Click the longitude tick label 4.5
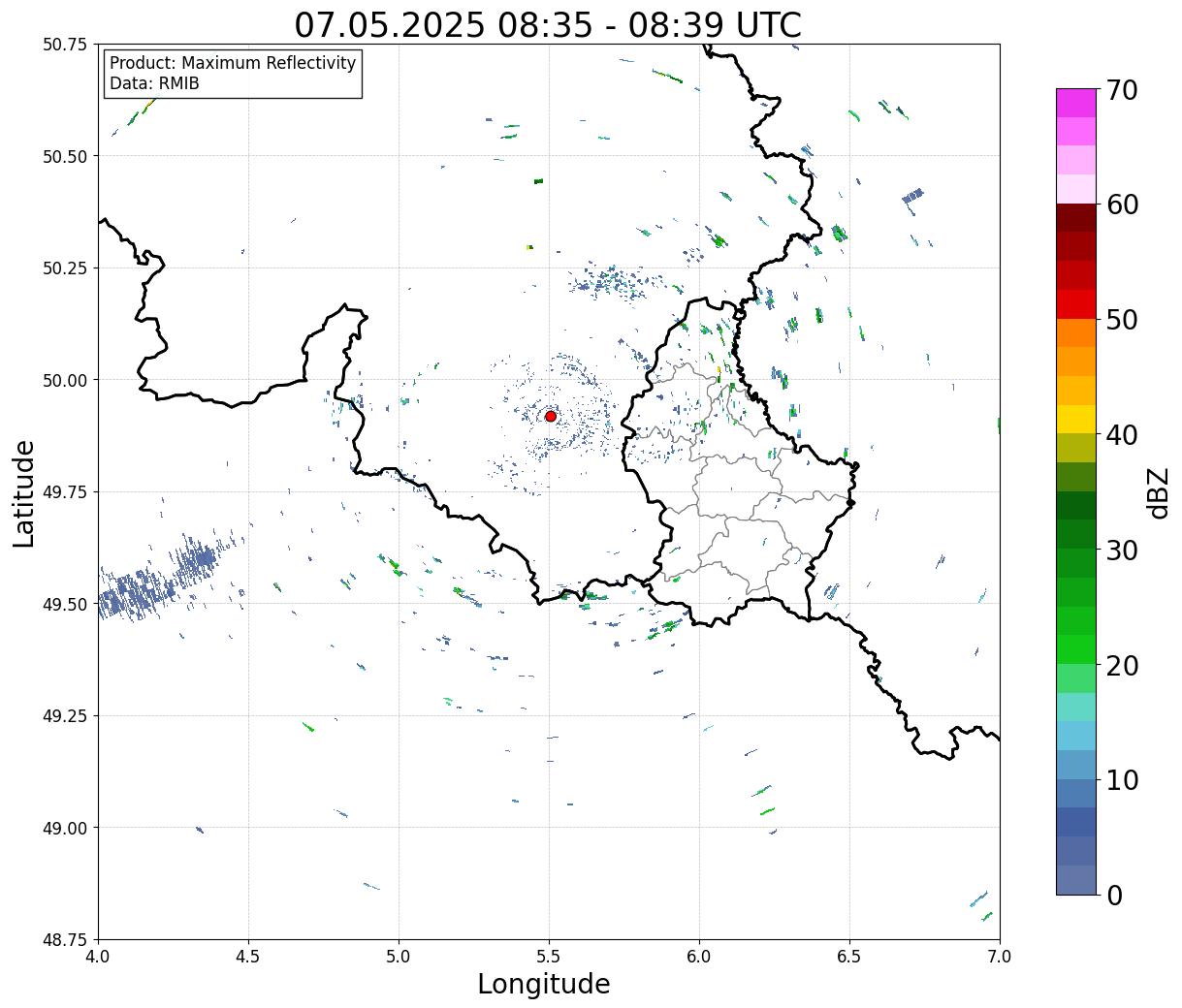 point(248,956)
